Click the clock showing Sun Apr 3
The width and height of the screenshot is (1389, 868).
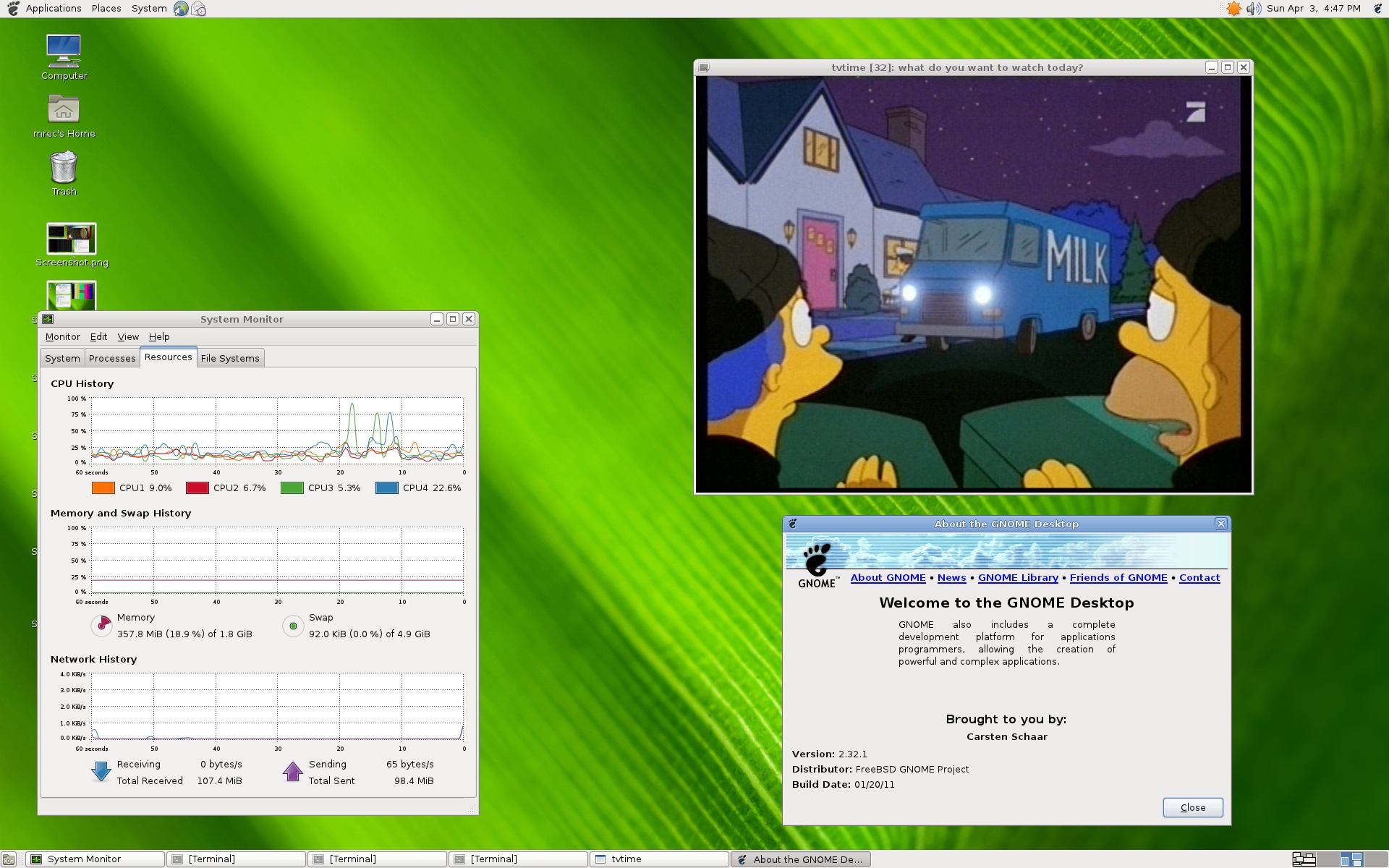tap(1314, 9)
